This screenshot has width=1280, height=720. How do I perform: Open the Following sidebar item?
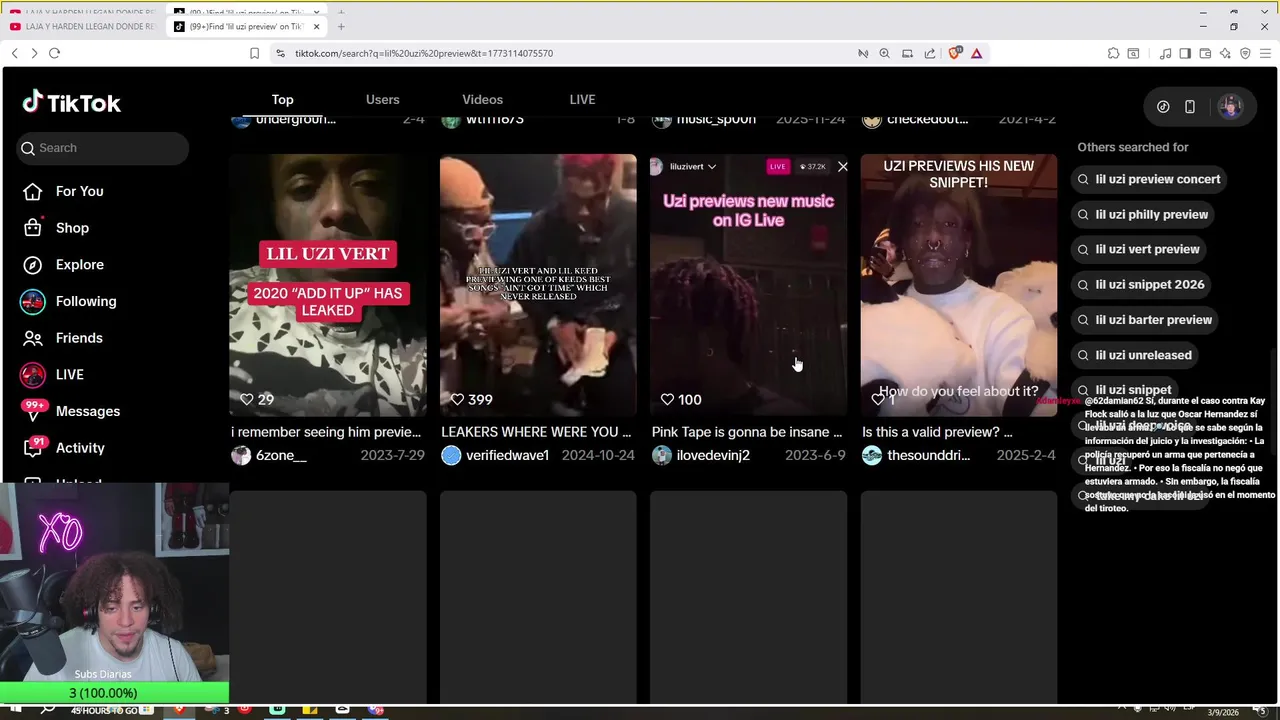67,301
